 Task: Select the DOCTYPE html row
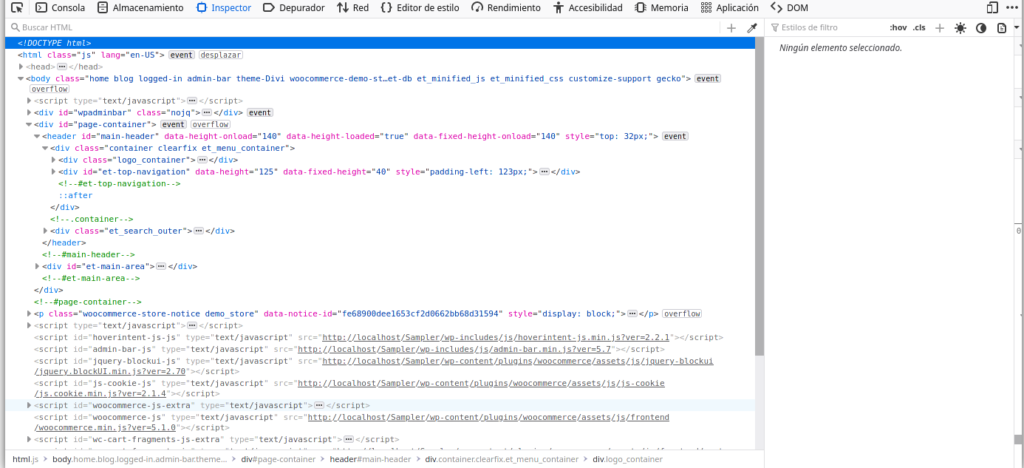coord(380,43)
